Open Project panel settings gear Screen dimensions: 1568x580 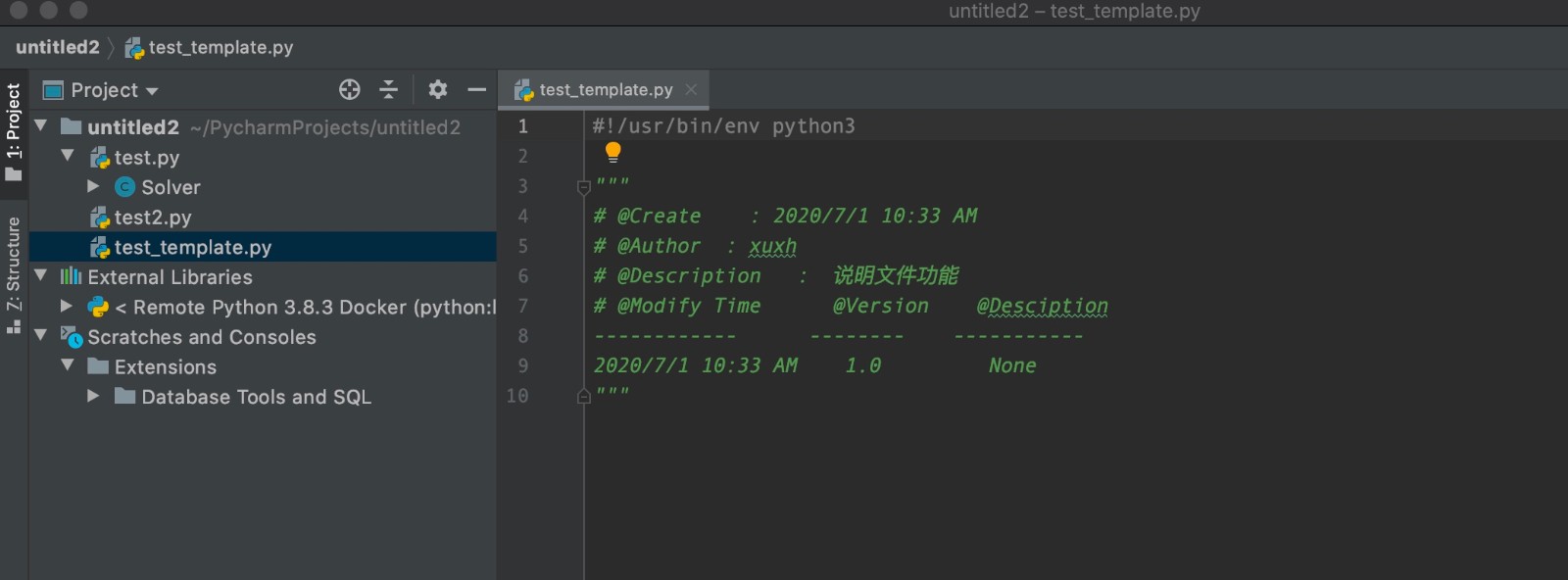[438, 90]
